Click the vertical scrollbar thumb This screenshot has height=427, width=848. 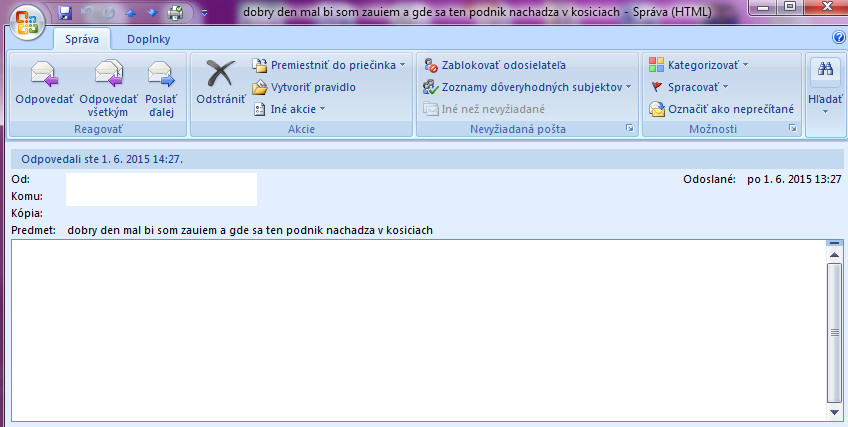point(834,333)
